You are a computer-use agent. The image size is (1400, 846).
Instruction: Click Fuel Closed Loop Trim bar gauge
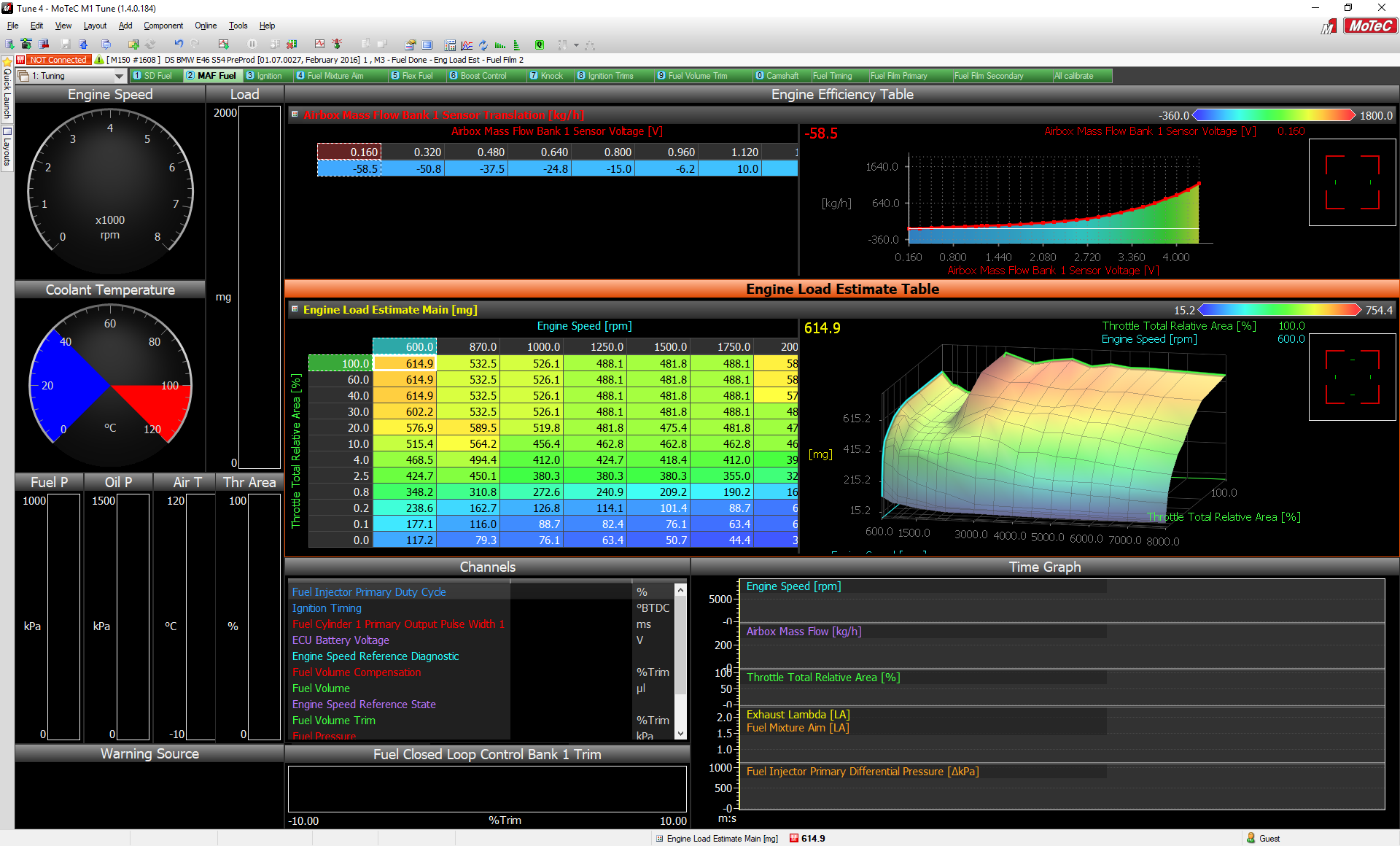click(x=487, y=788)
